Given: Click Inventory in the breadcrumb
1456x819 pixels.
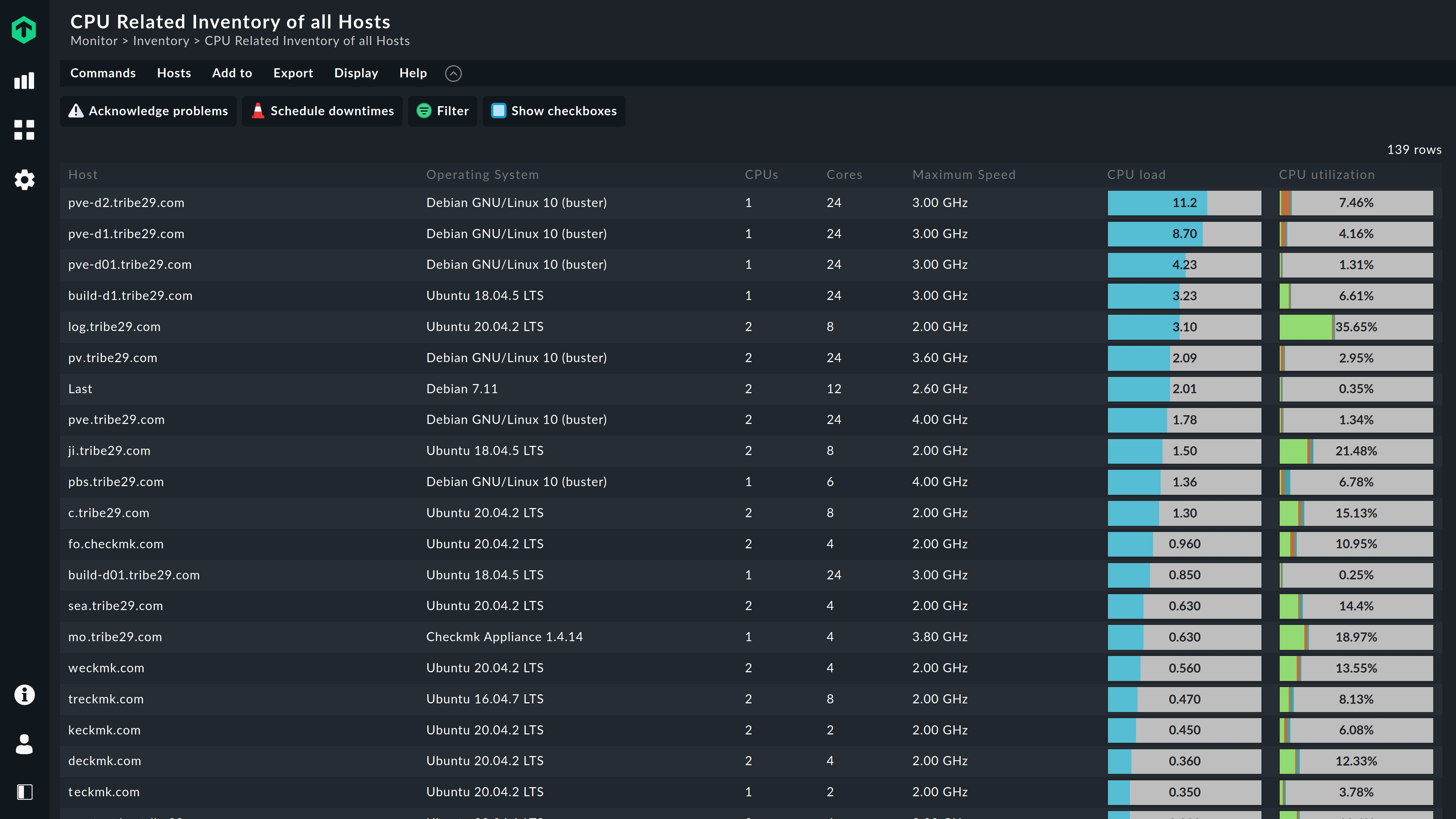Looking at the screenshot, I should (x=161, y=41).
